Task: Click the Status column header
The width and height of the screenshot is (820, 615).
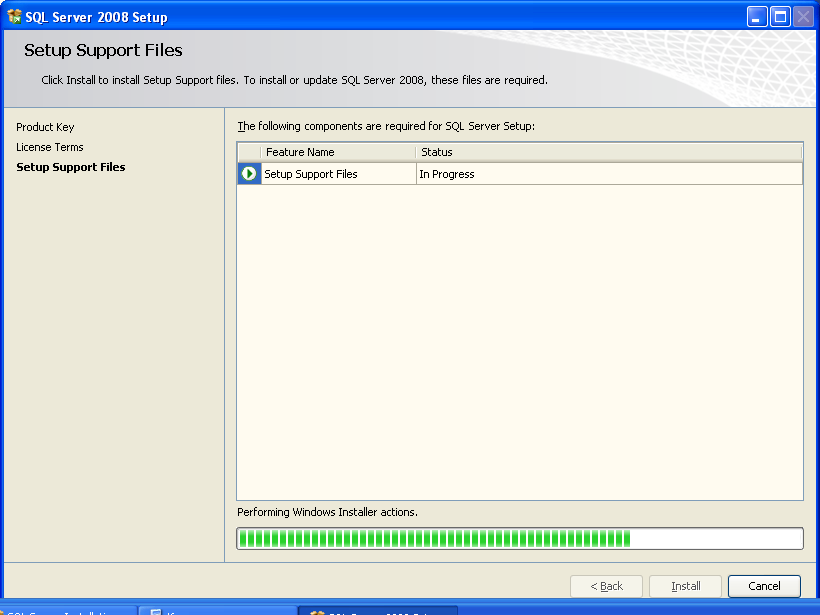Action: (609, 152)
